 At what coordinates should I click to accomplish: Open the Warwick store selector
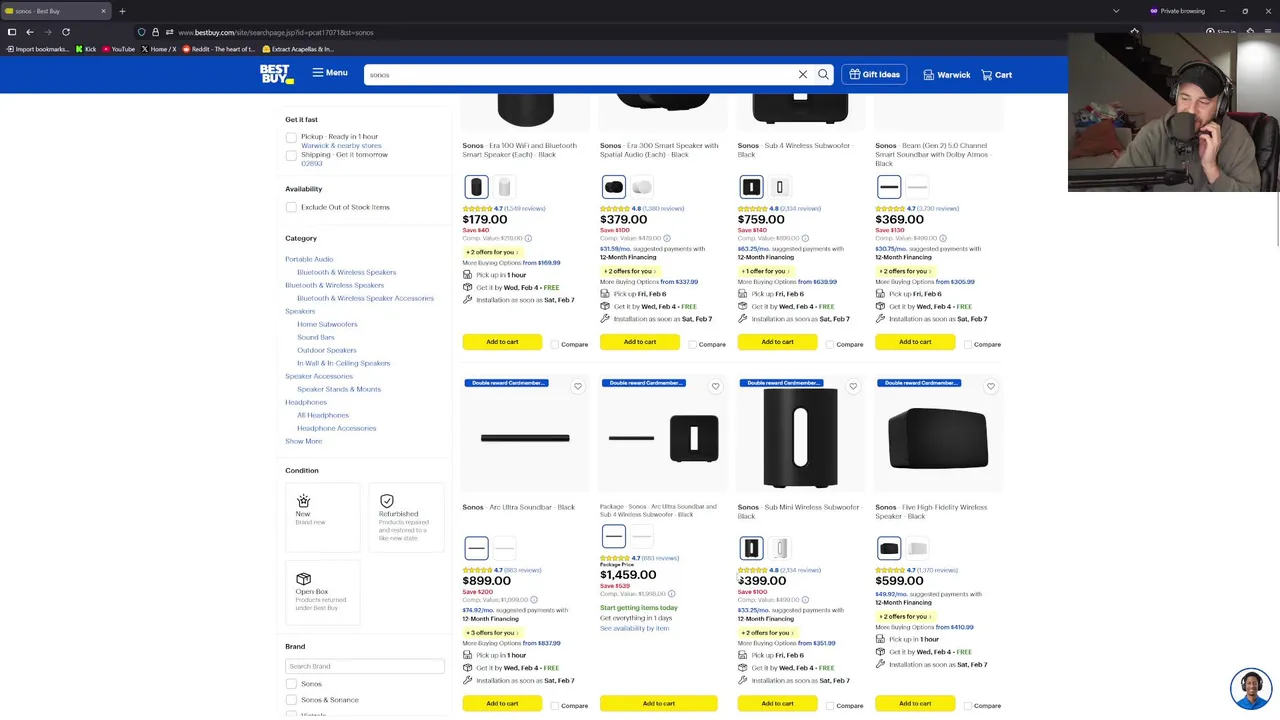(x=947, y=75)
